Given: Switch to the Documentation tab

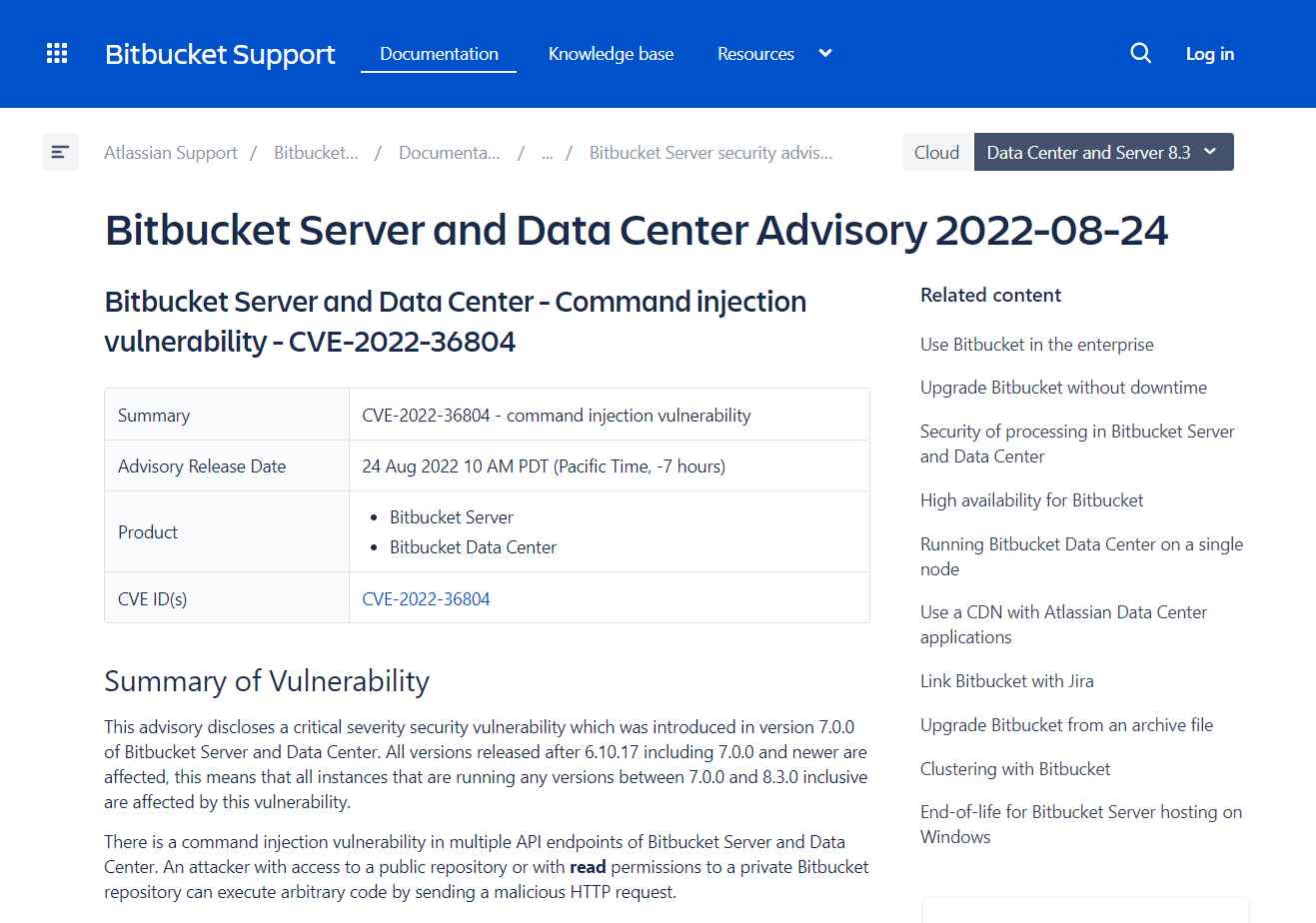Looking at the screenshot, I should click(x=438, y=53).
